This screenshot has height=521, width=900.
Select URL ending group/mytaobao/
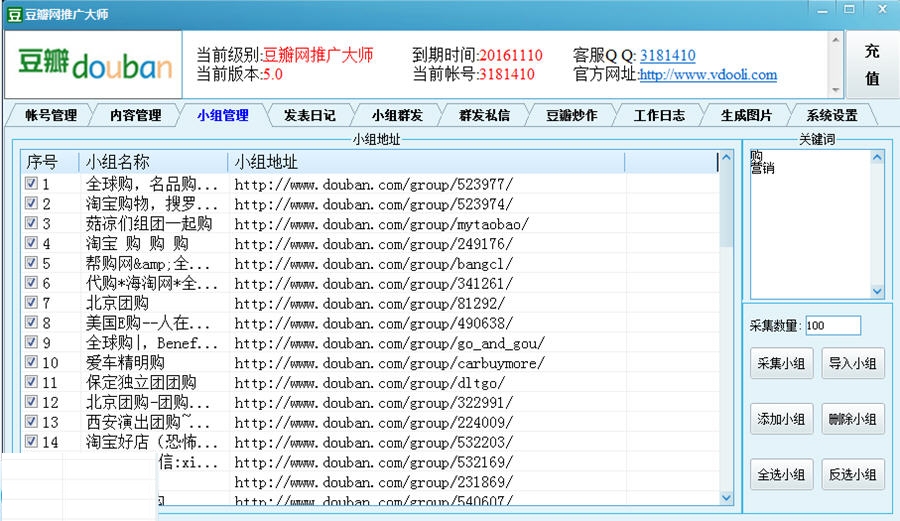pyautogui.click(x=382, y=224)
